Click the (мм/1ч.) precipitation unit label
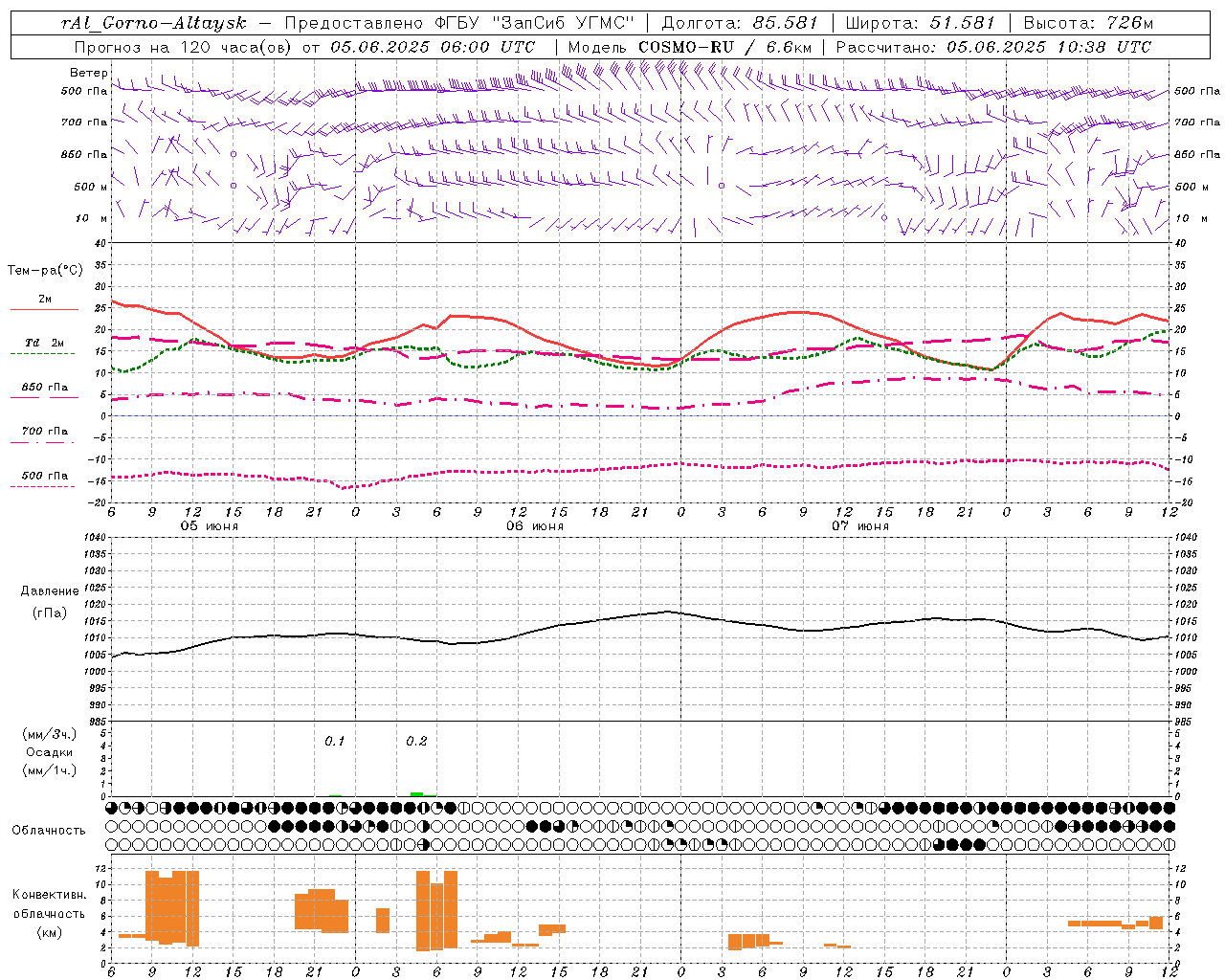Screen dimensions: 1225x980 49,770
